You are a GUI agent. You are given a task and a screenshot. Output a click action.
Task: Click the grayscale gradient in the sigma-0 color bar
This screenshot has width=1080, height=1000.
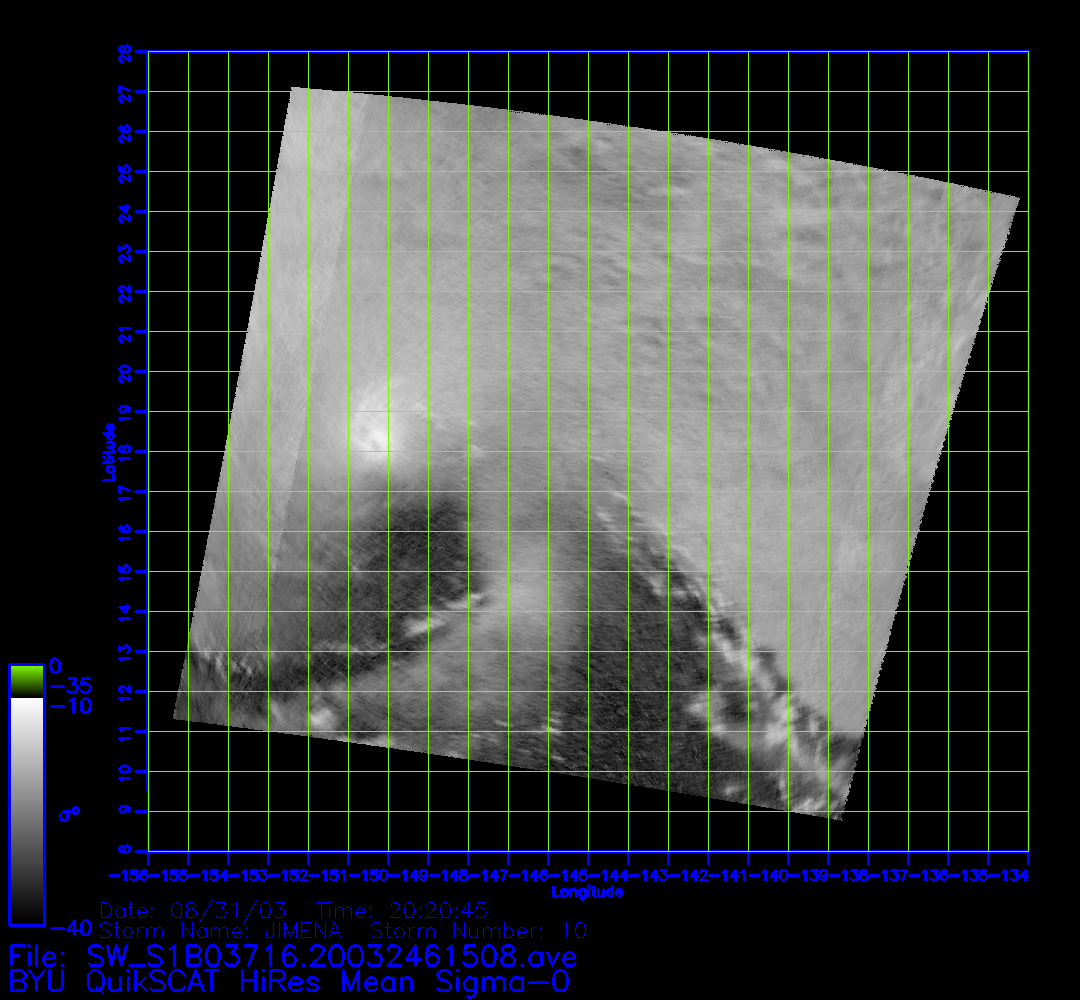coord(26,810)
